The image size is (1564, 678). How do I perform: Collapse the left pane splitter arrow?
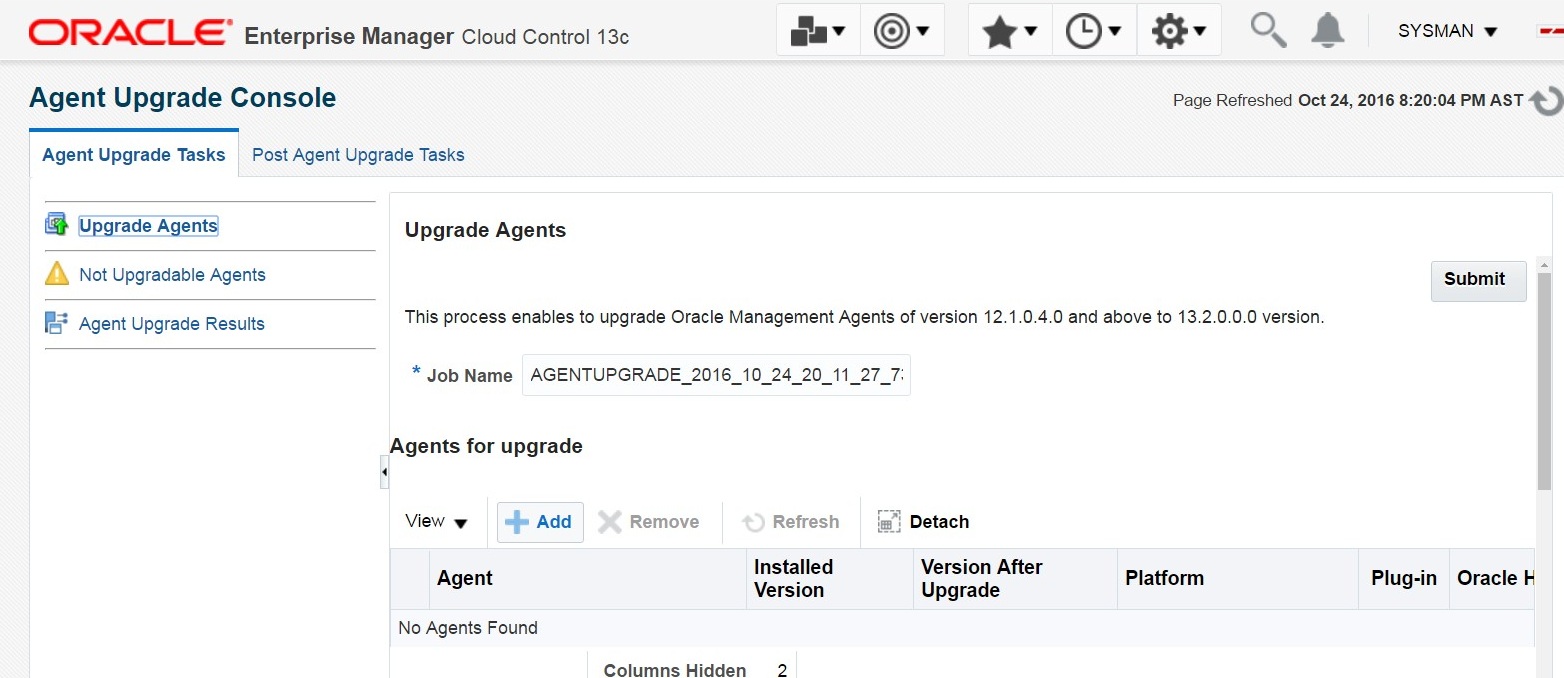[384, 471]
